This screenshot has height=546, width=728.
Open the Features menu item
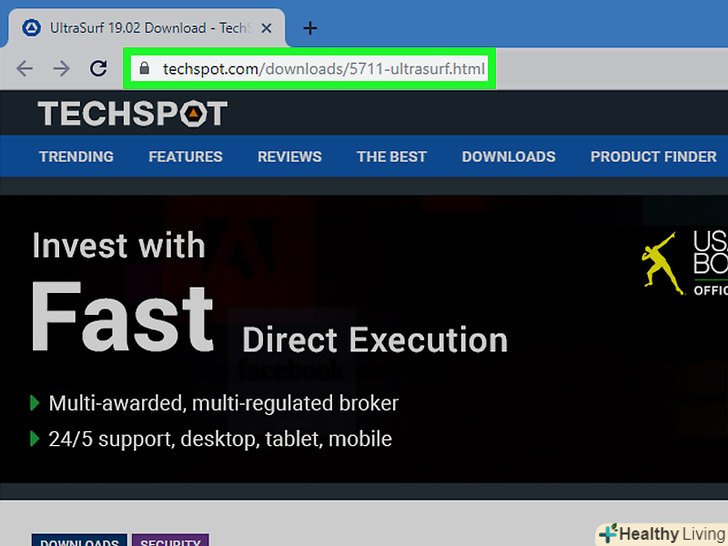186,156
